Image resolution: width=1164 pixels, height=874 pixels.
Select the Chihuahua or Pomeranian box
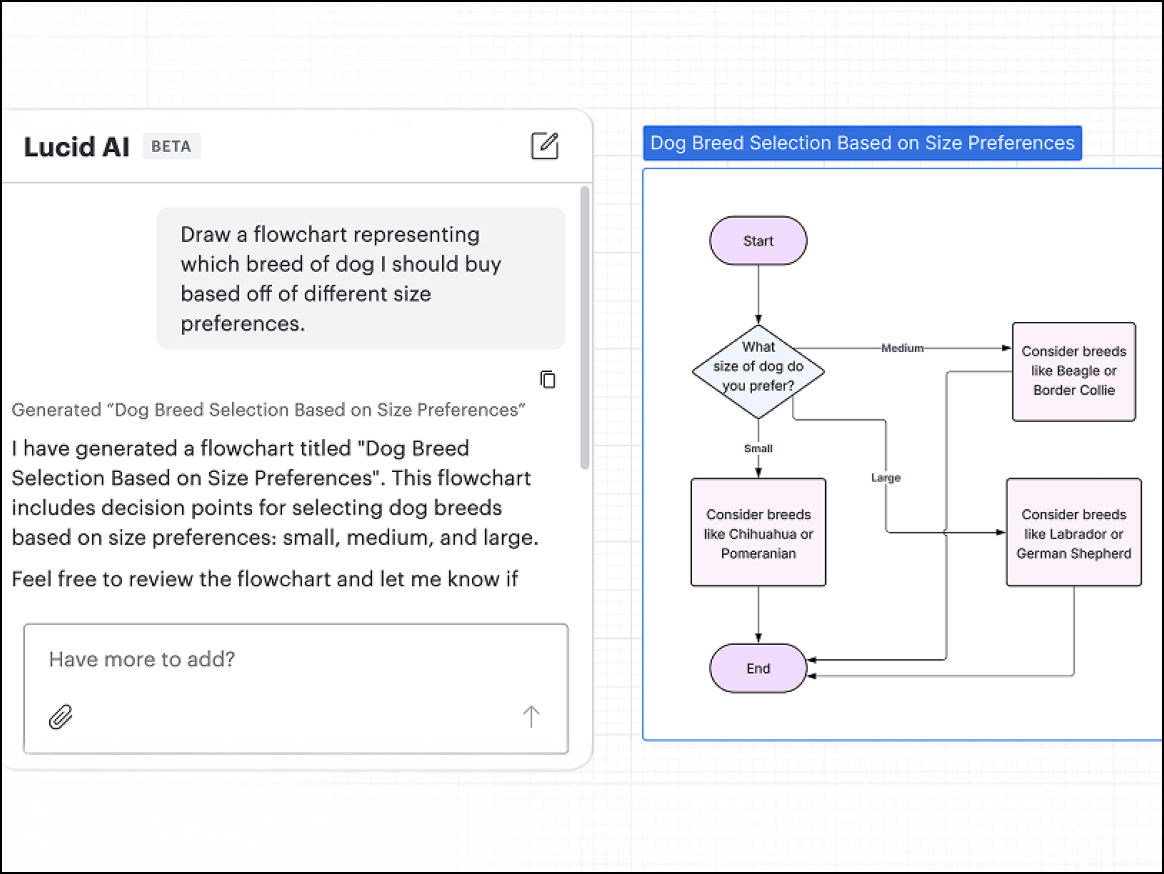coord(758,532)
